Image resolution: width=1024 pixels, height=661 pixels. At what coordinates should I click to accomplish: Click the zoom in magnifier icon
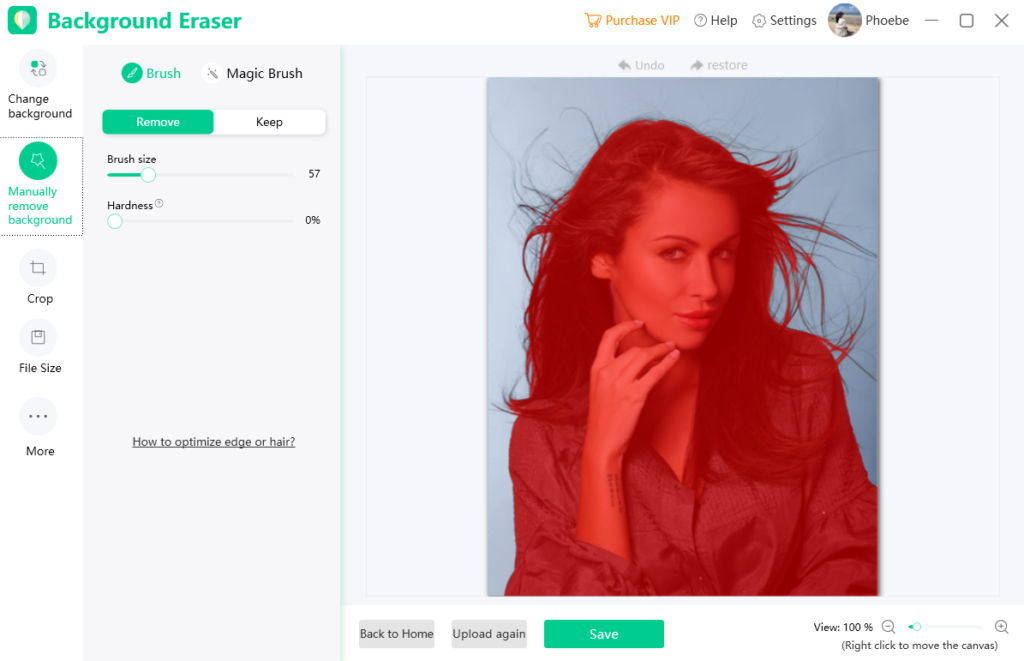[1002, 627]
